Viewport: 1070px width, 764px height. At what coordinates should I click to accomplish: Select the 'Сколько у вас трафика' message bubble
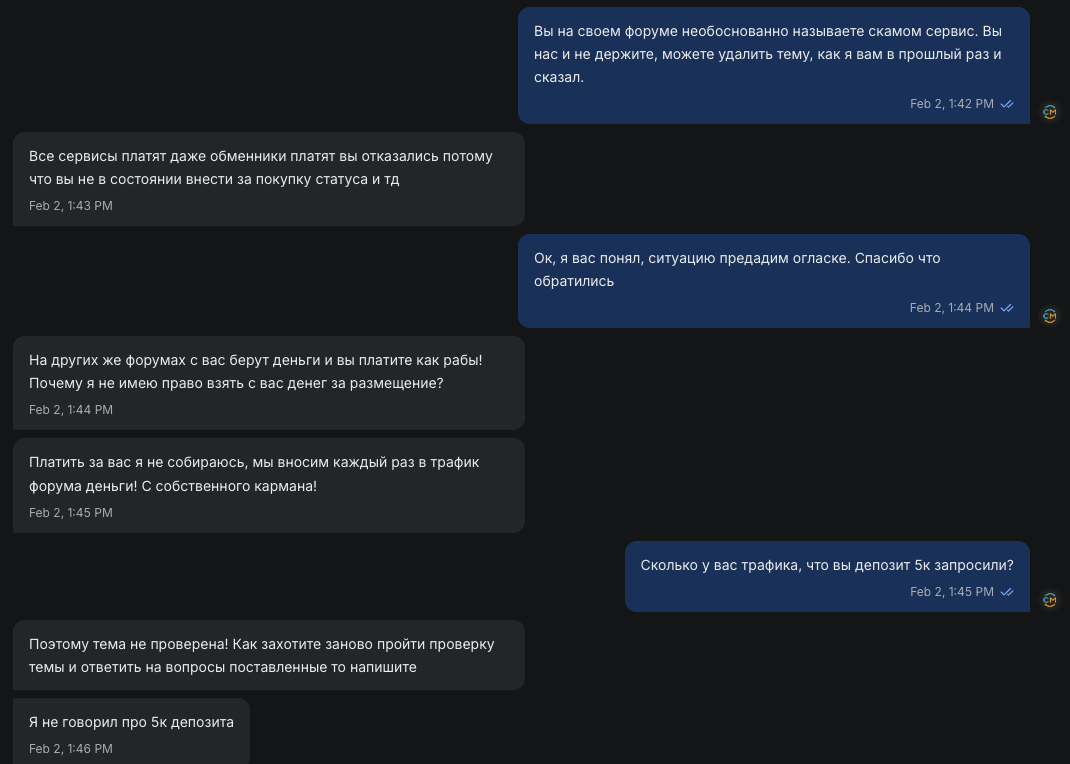(x=826, y=565)
